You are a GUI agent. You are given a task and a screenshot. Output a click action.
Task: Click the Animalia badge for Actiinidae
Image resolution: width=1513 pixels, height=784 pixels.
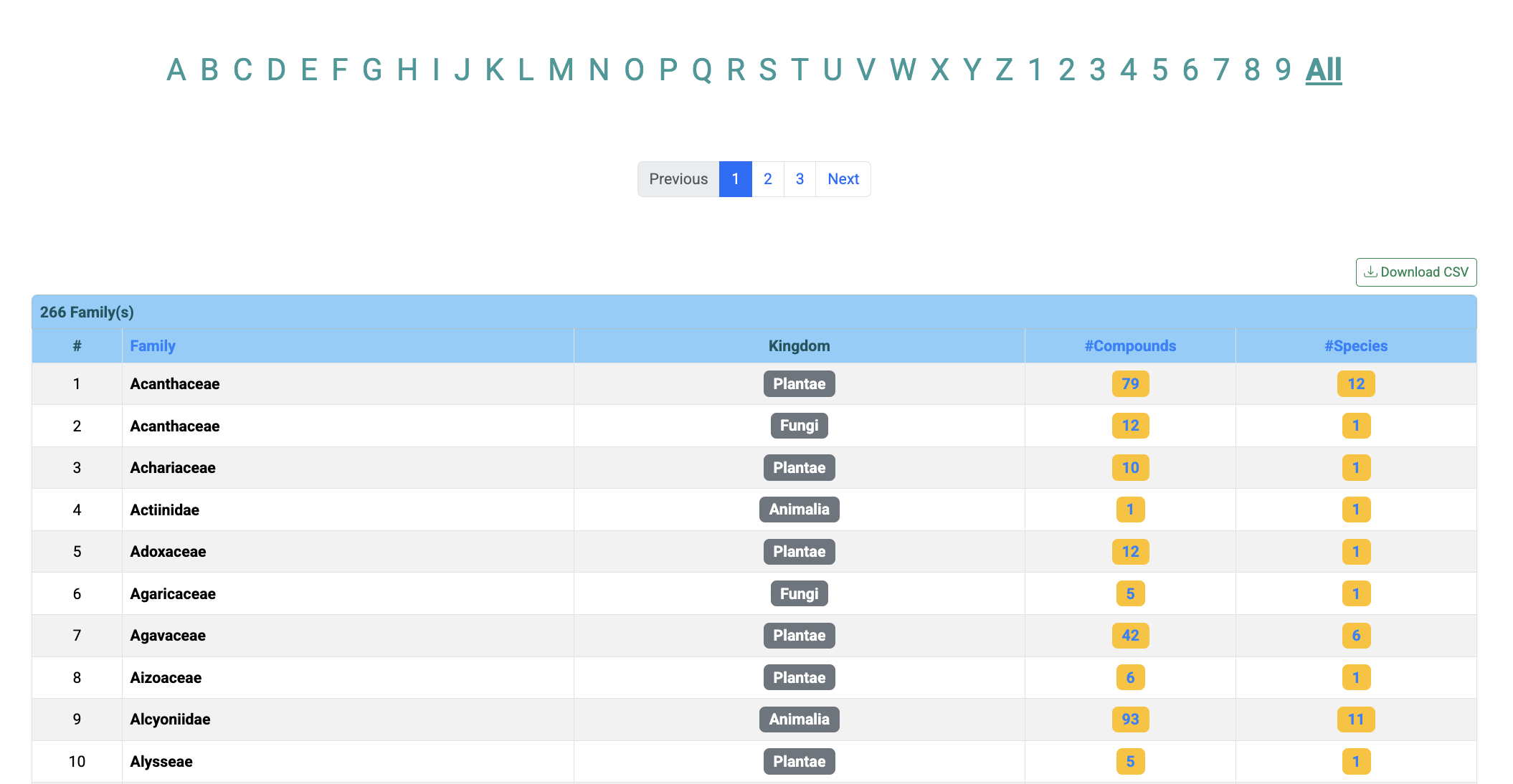tap(799, 510)
